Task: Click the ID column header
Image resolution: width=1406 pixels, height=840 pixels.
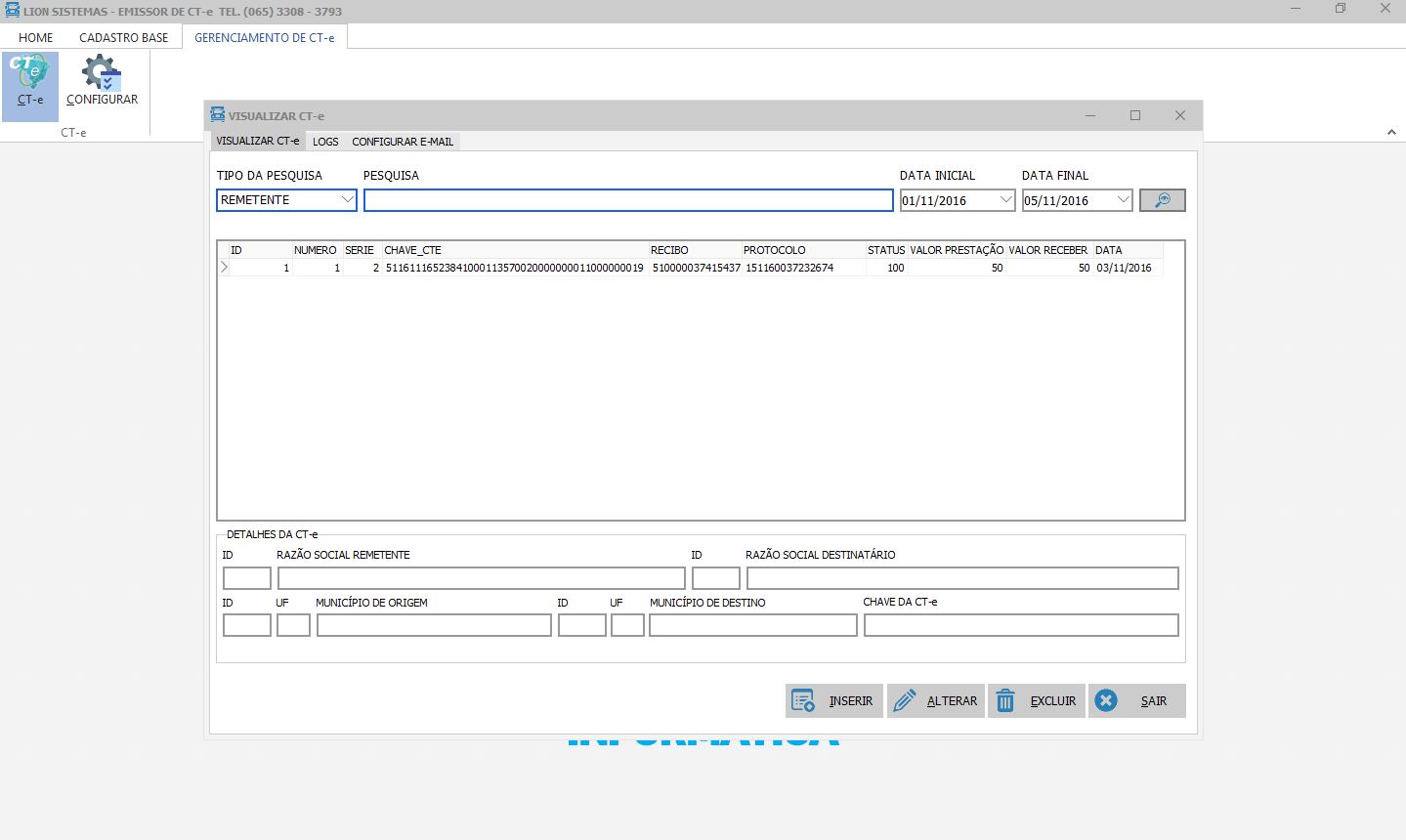Action: click(x=260, y=250)
